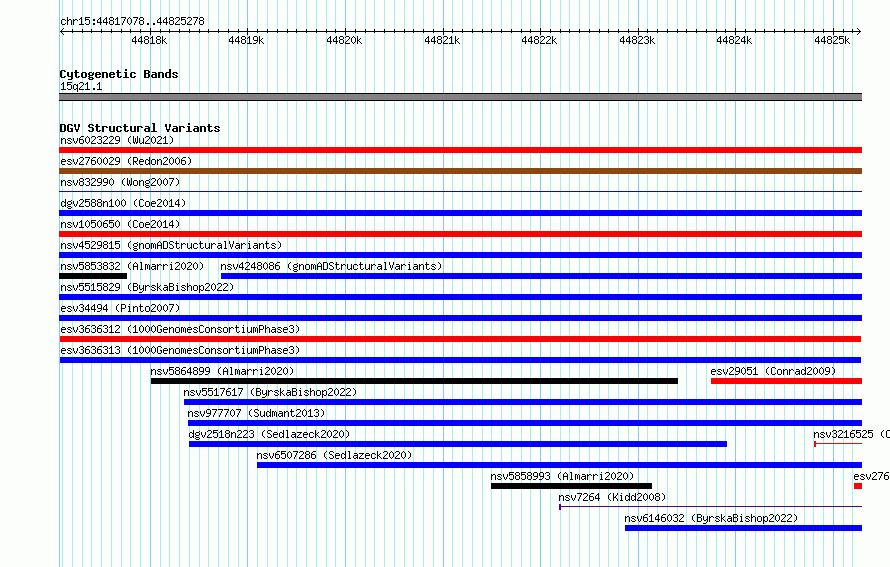Click the 44822k ruler tick label
The width and height of the screenshot is (890, 567).
tap(539, 40)
